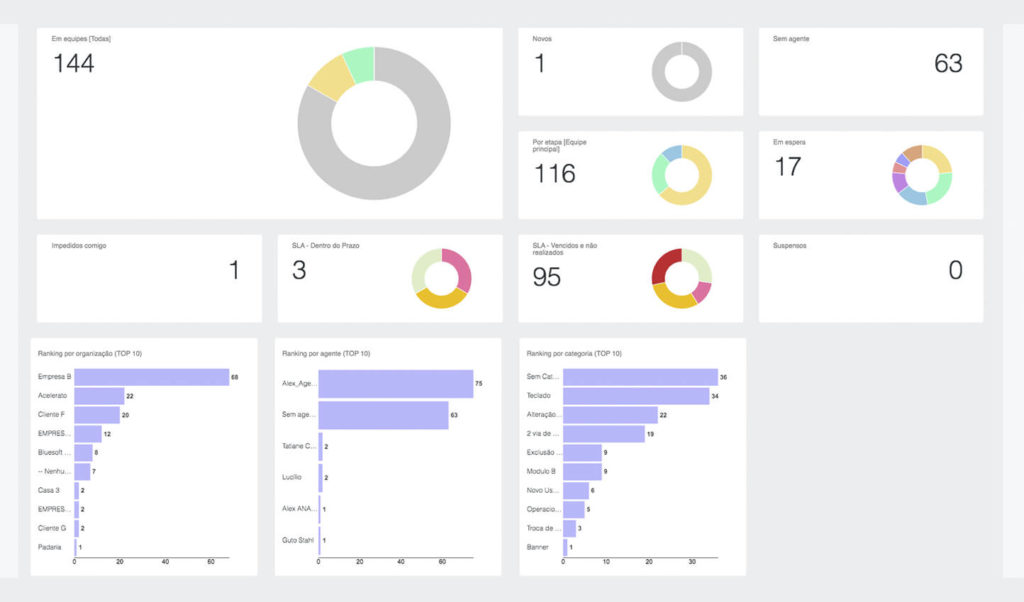1024x602 pixels.
Task: Click the Por etapa donut chart
Action: click(681, 175)
